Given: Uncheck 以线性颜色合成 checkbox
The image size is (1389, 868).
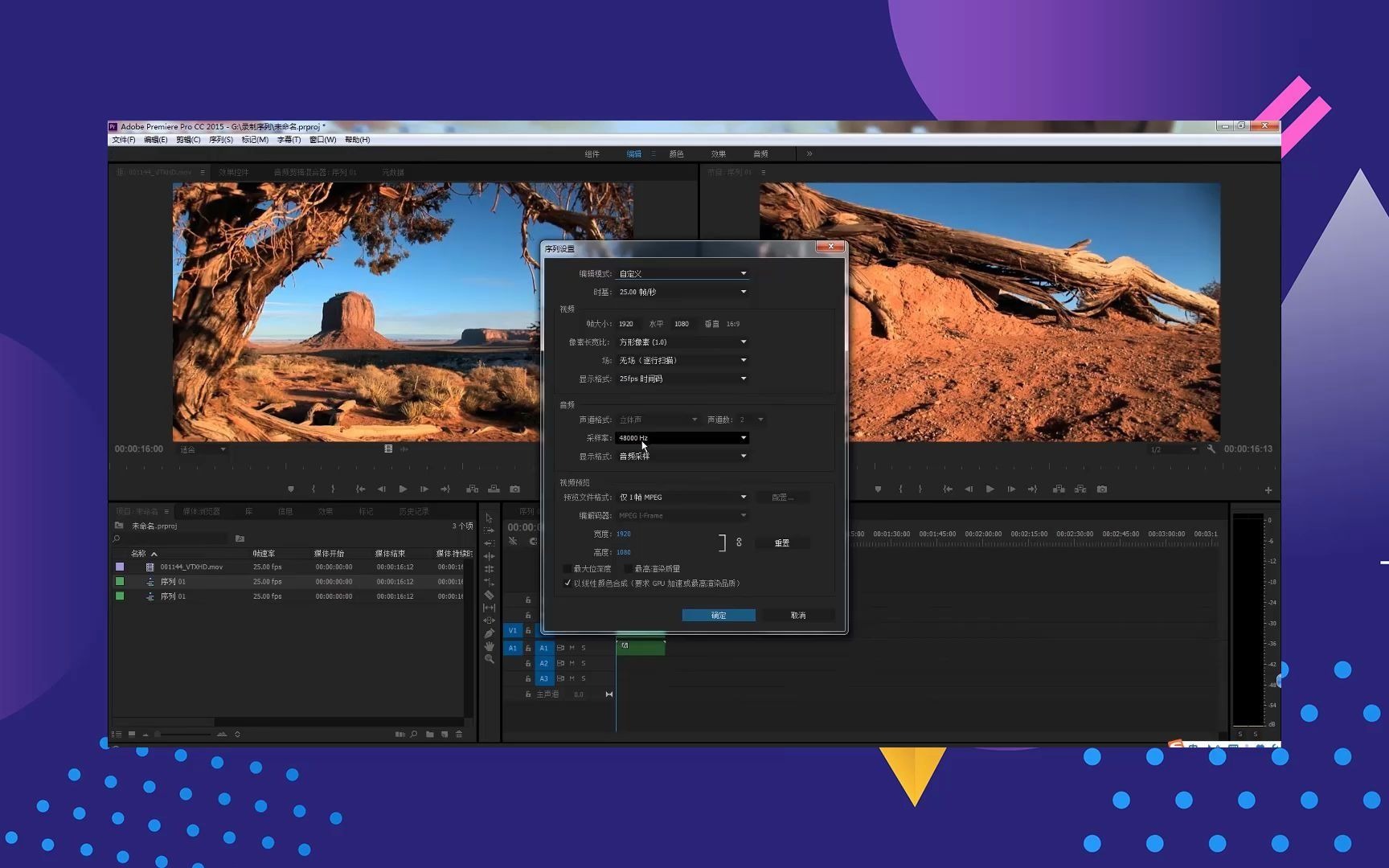Looking at the screenshot, I should pos(567,583).
